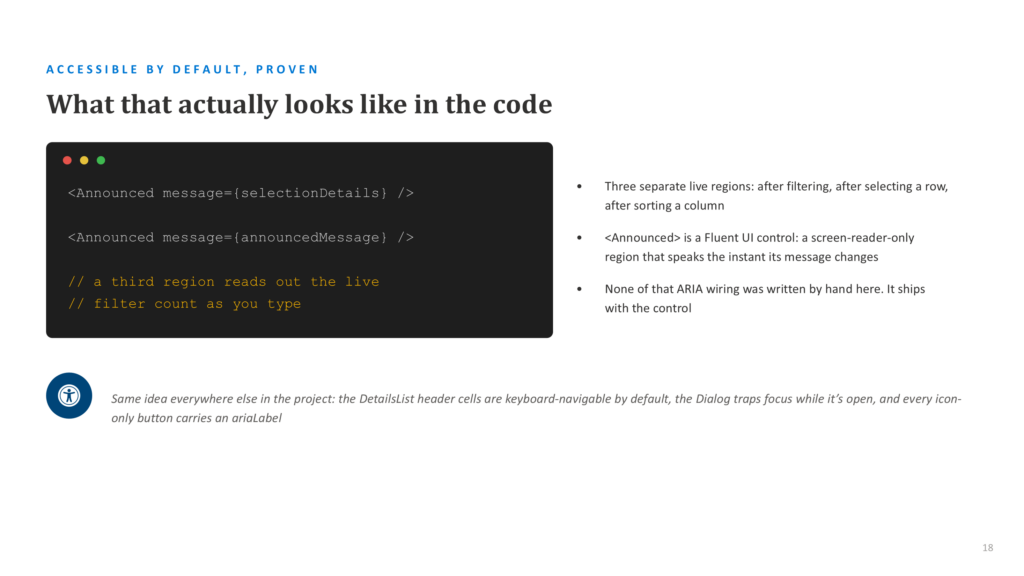Click the announcedMessage Announced code line

[x=240, y=238]
